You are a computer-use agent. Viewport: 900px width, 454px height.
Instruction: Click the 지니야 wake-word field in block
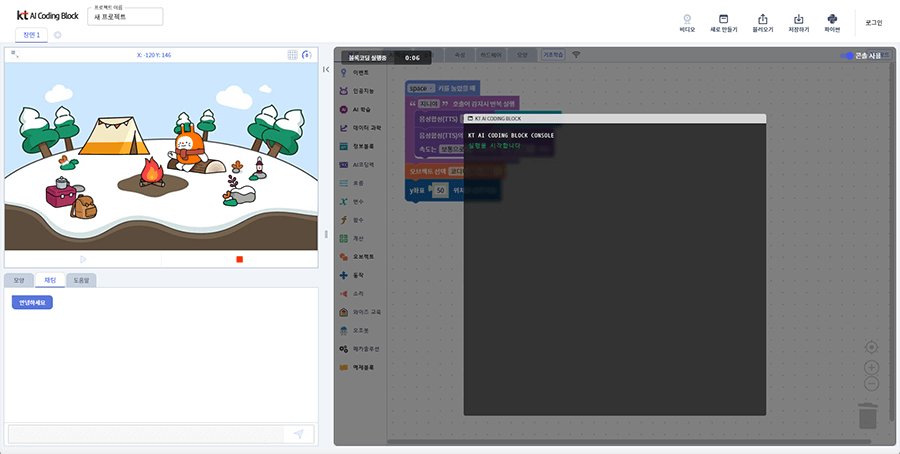pos(429,104)
